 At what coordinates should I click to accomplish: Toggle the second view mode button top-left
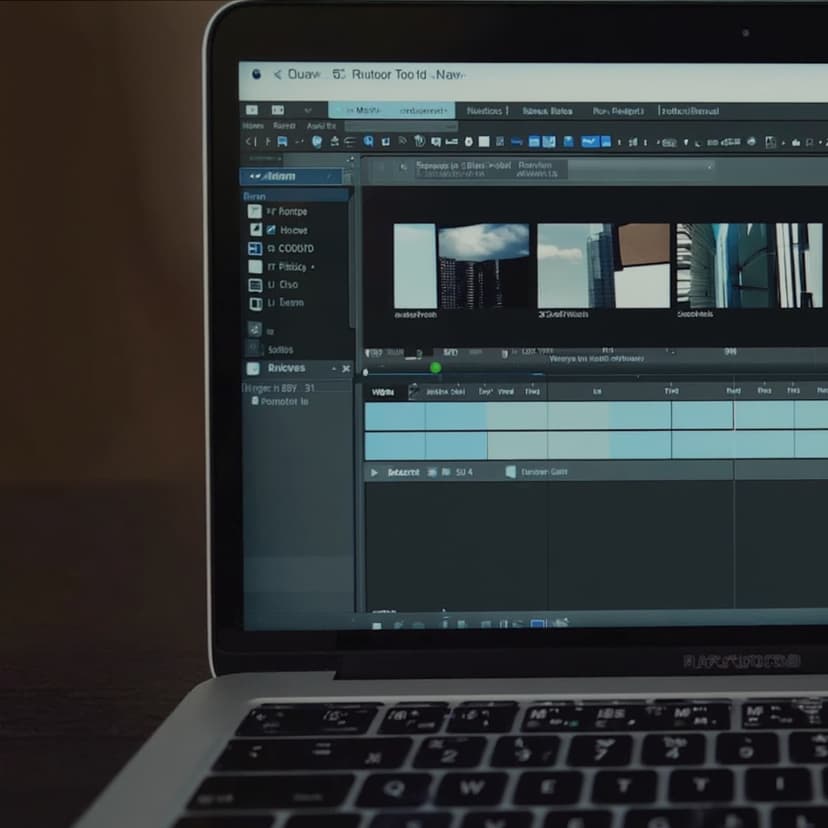pyautogui.click(x=278, y=110)
